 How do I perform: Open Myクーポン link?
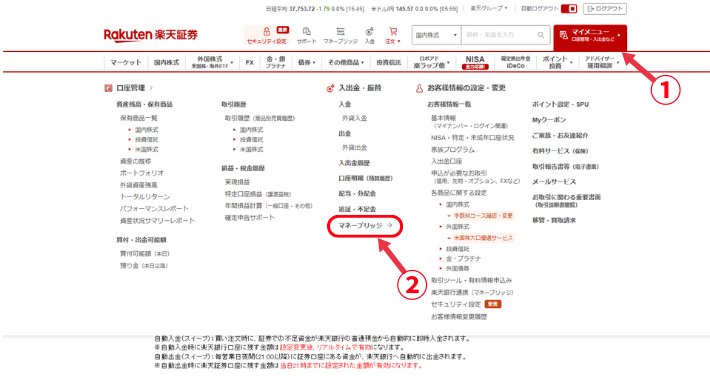coord(549,120)
